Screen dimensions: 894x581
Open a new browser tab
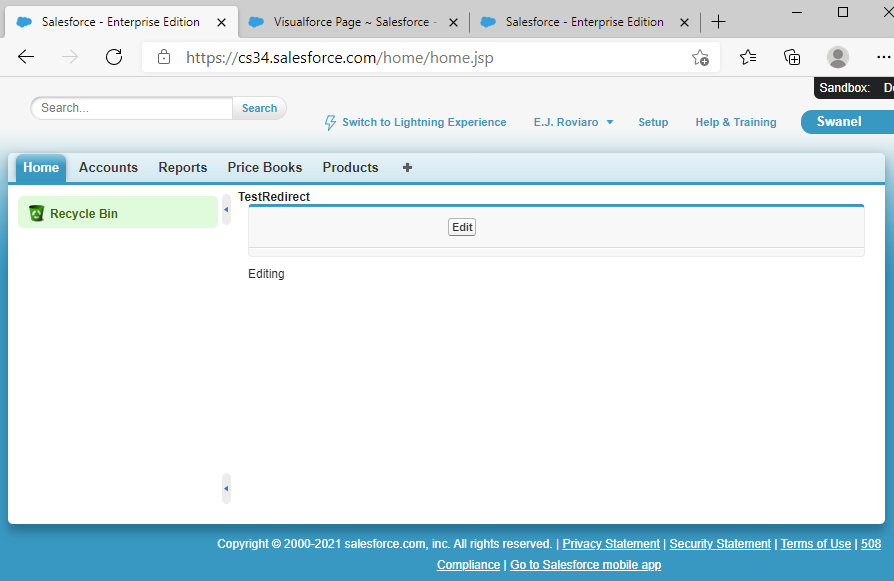pyautogui.click(x=718, y=22)
